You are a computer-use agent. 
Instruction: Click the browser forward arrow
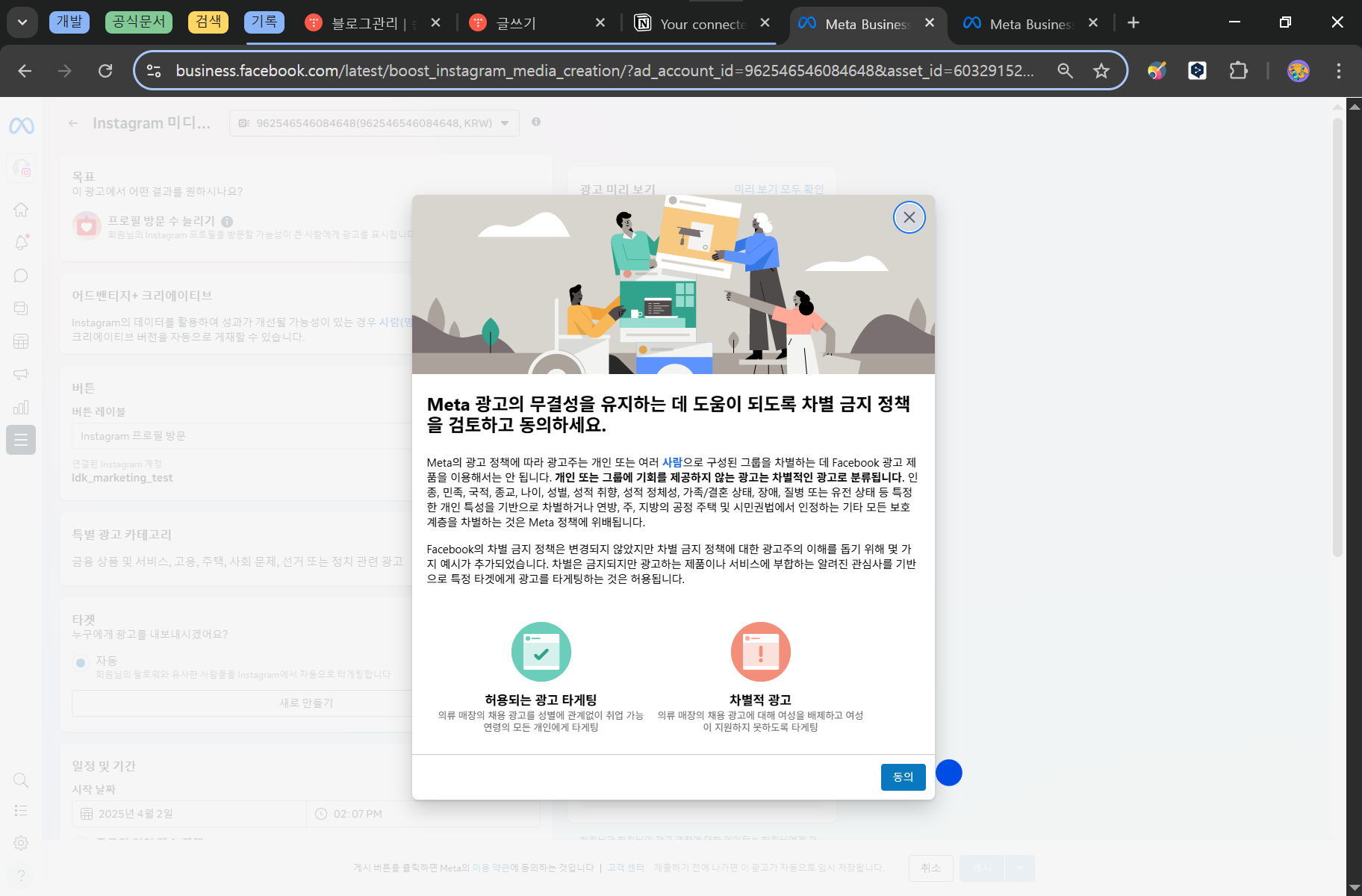pos(65,71)
